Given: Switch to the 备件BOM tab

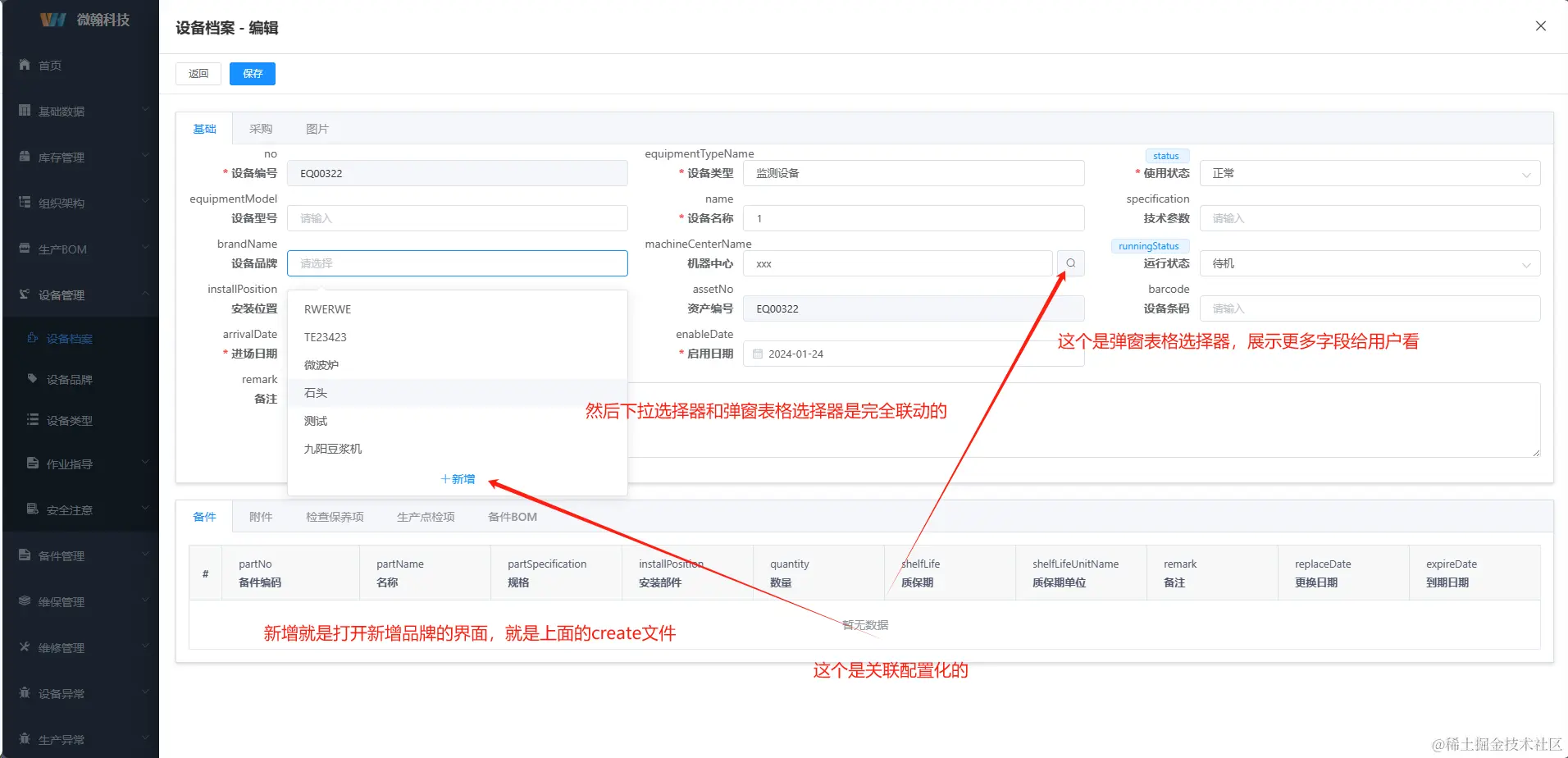Looking at the screenshot, I should click(513, 517).
